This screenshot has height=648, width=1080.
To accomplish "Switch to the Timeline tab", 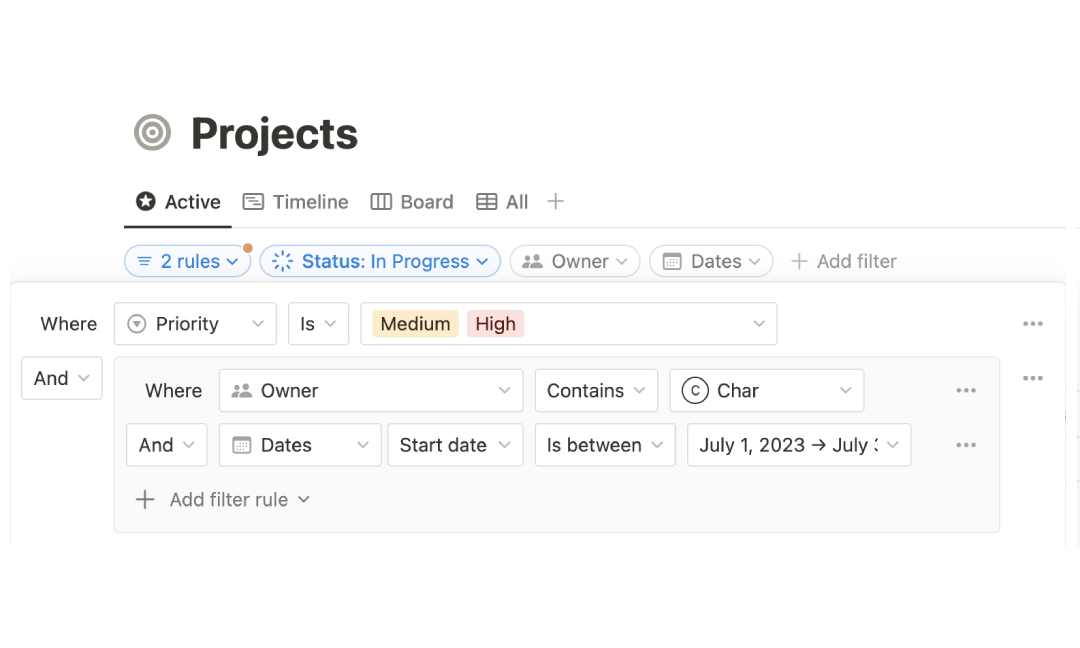I will (x=310, y=201).
